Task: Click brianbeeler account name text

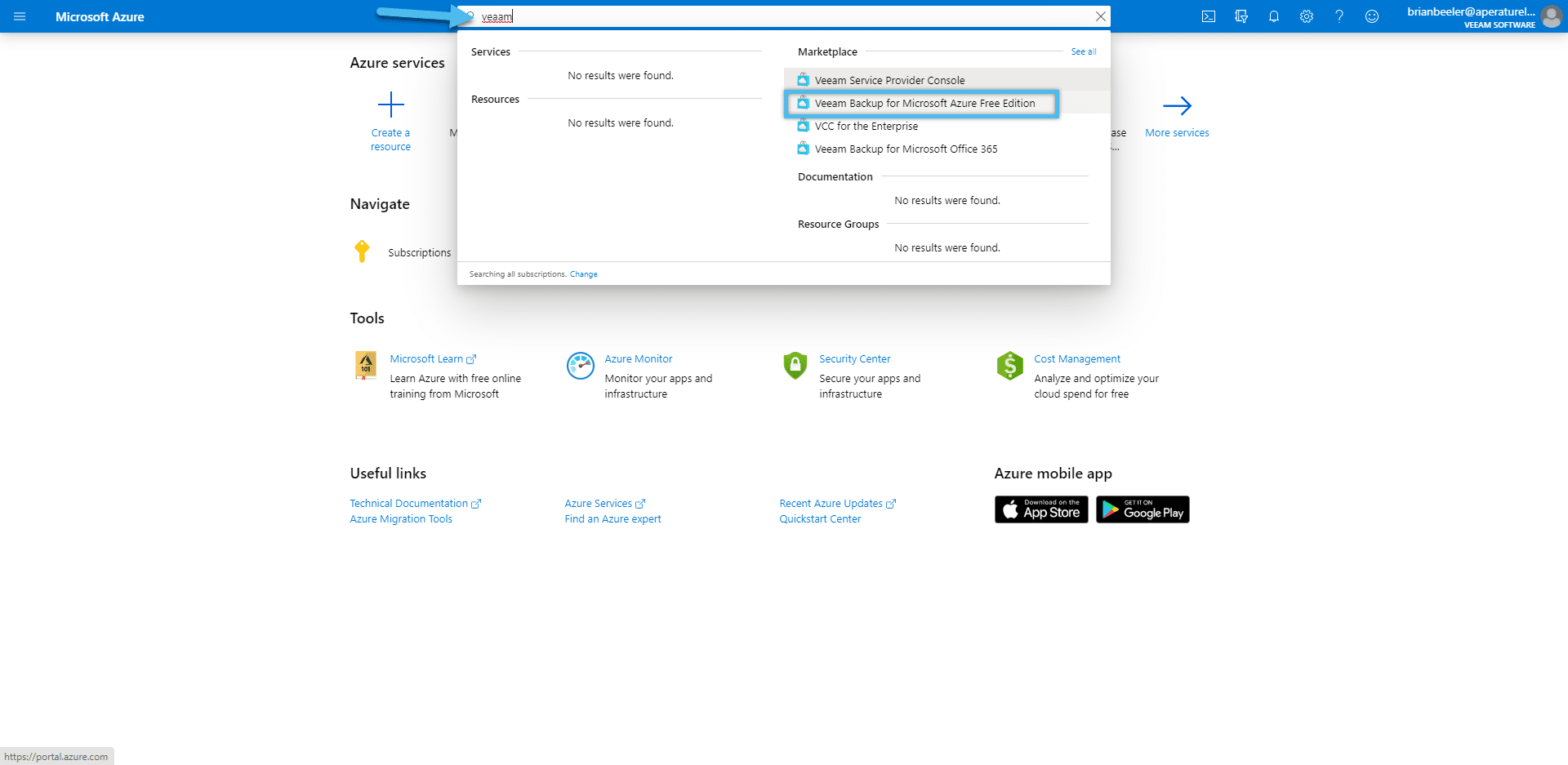Action: (1471, 11)
